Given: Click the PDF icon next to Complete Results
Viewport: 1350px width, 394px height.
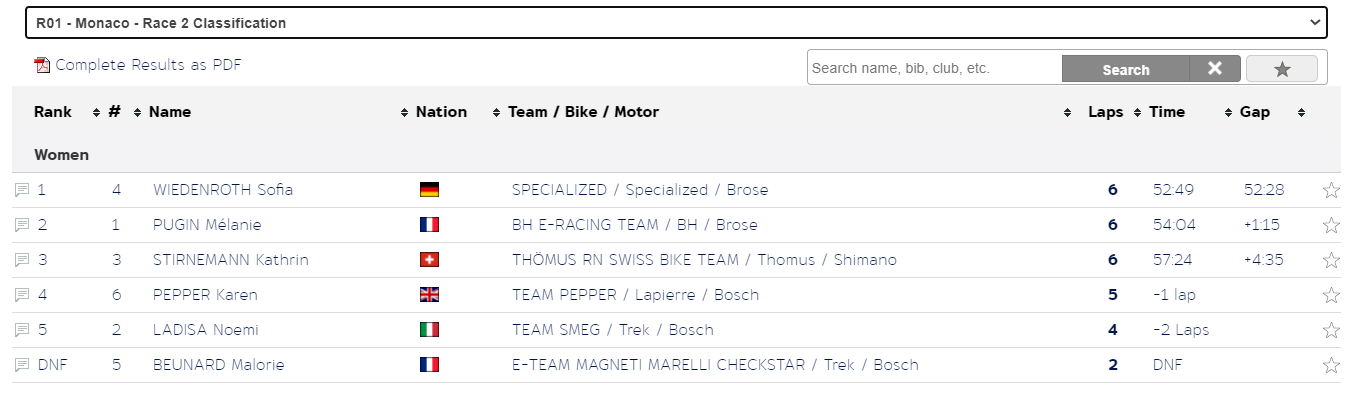Looking at the screenshot, I should [42, 66].
